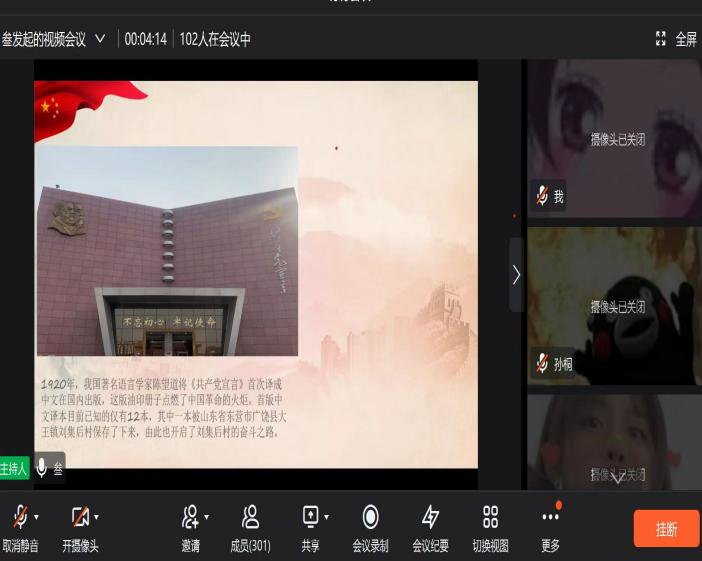Click 切换视图 to switch view layout
Image resolution: width=702 pixels, height=561 pixels.
click(490, 517)
